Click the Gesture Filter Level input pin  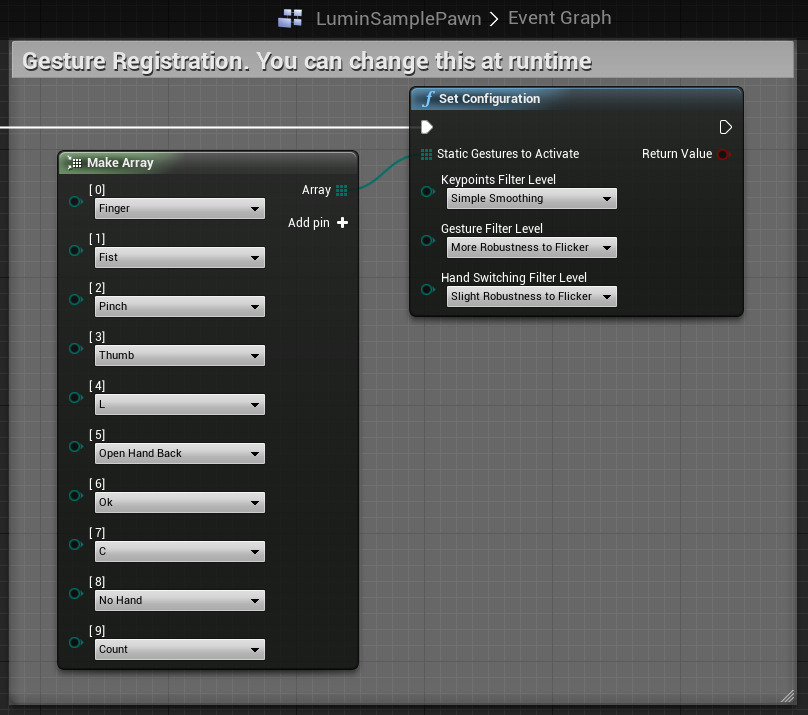pos(428,240)
